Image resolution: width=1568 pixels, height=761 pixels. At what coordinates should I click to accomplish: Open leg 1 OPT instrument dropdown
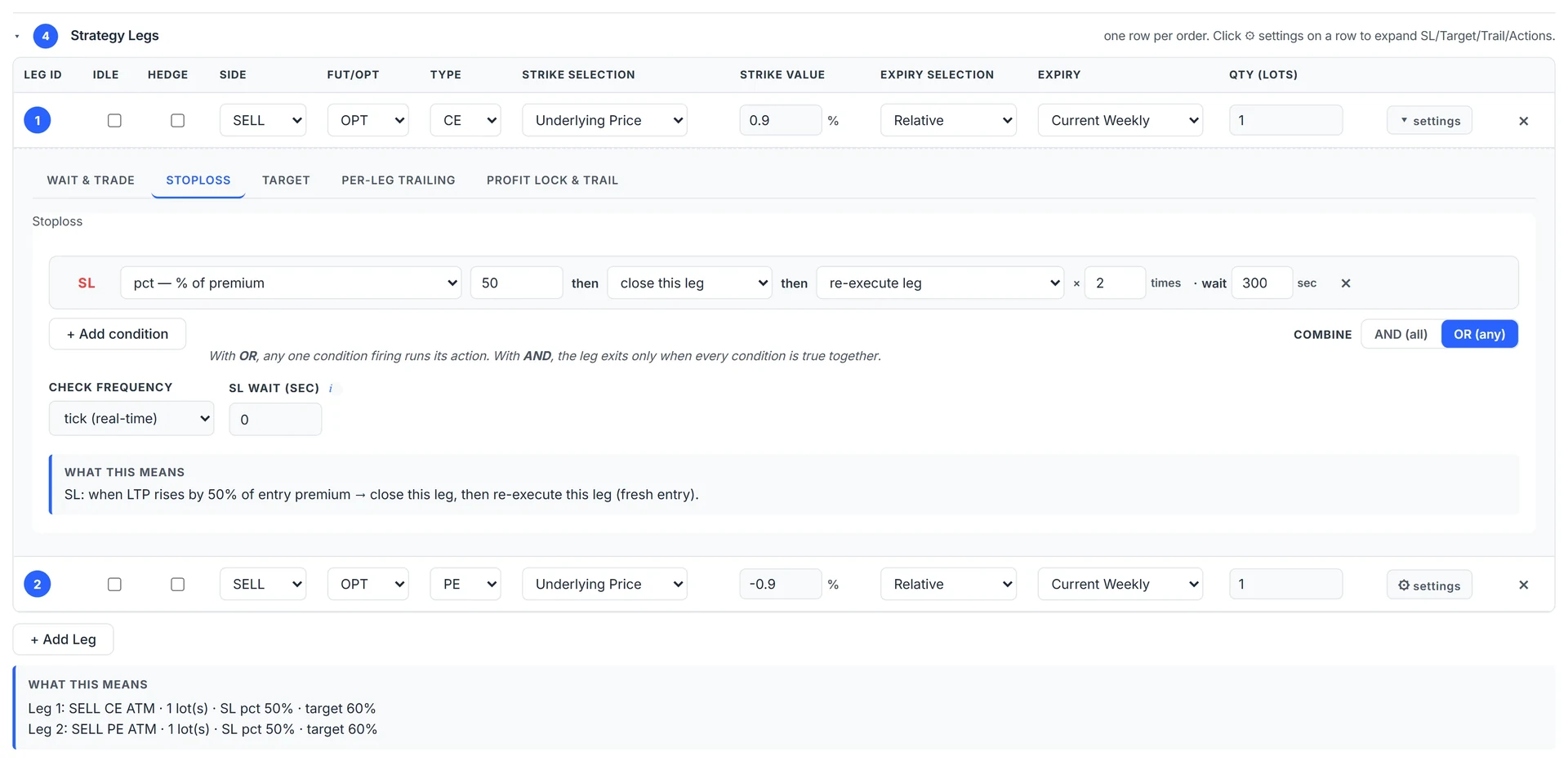pyautogui.click(x=368, y=120)
